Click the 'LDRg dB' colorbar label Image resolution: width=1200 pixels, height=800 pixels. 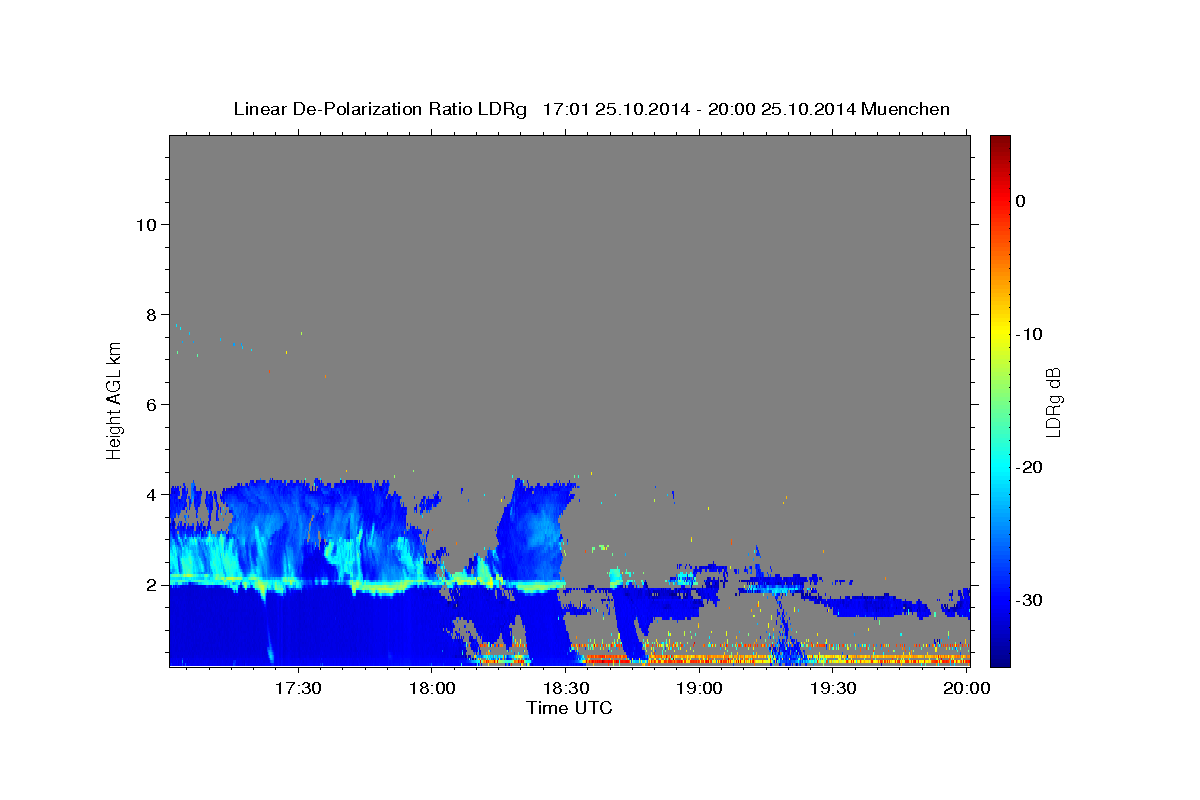tap(1052, 400)
